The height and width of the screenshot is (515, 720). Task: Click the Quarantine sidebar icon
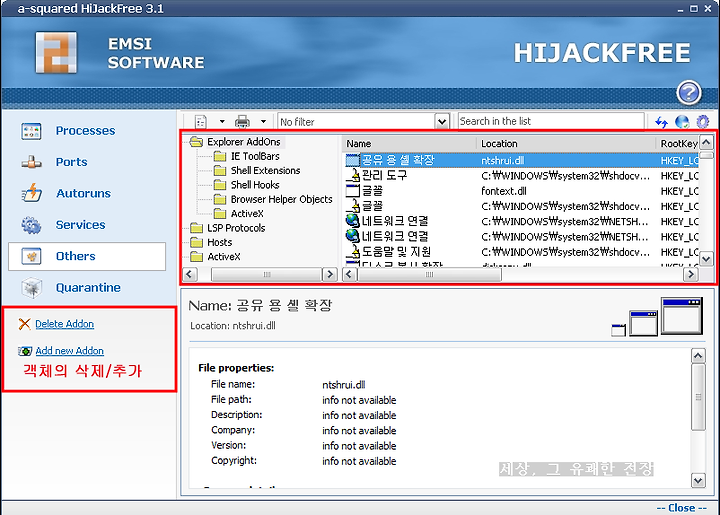click(x=31, y=288)
